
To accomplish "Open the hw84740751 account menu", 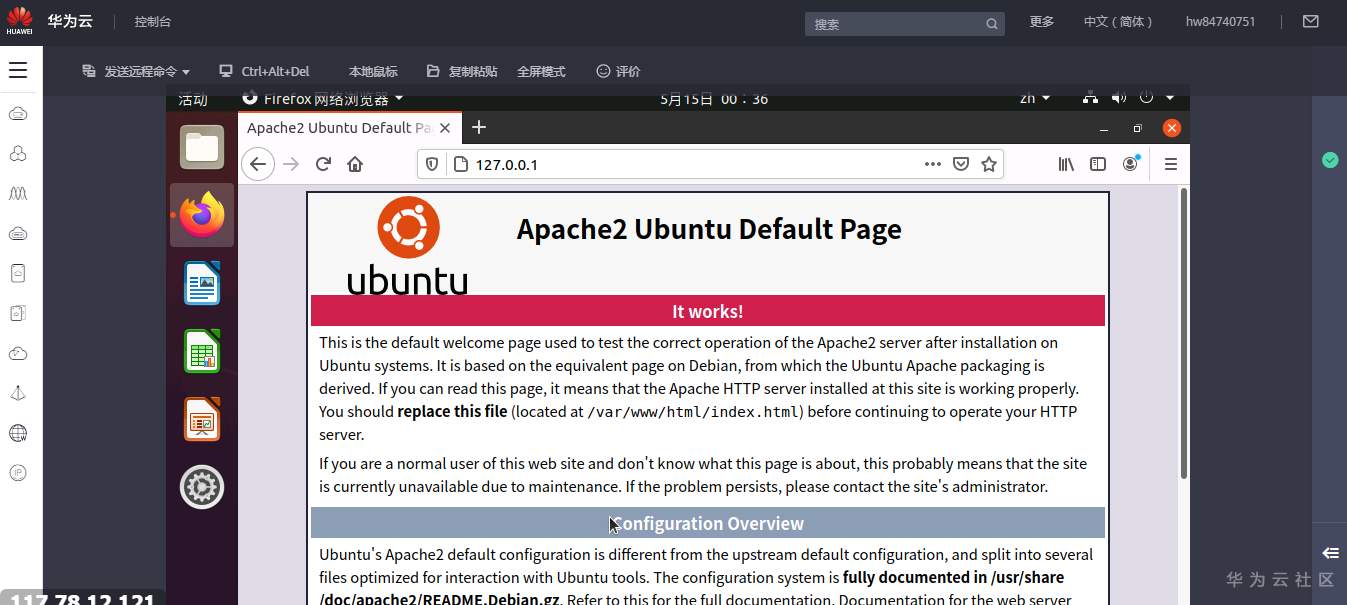I will (1220, 21).
